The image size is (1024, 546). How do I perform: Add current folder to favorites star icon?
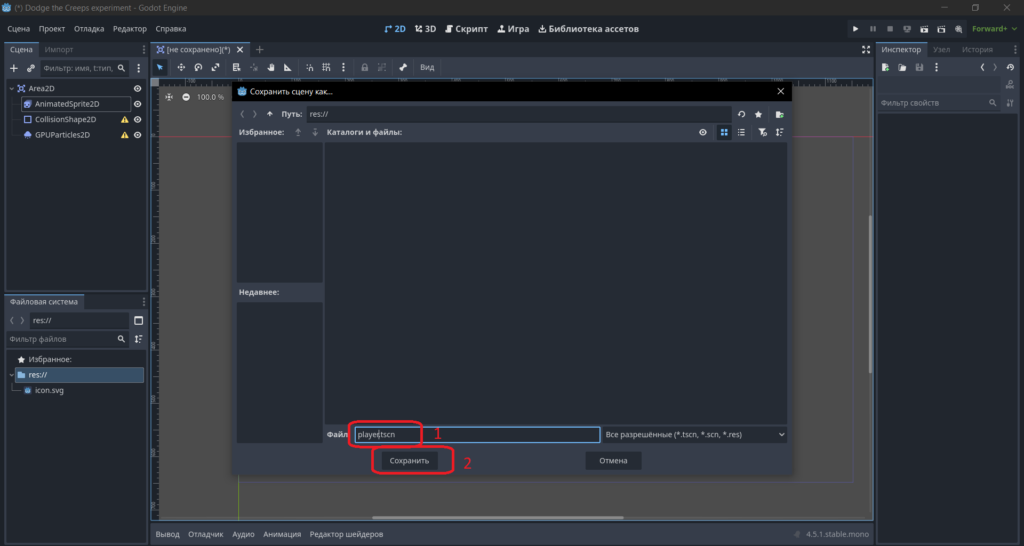click(758, 114)
